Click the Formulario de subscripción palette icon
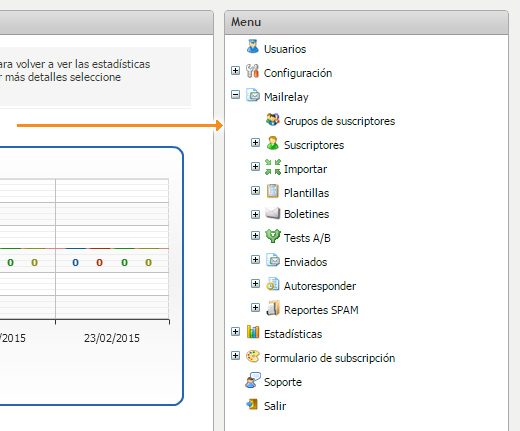Screen dimensions: 520x431 pos(253,356)
